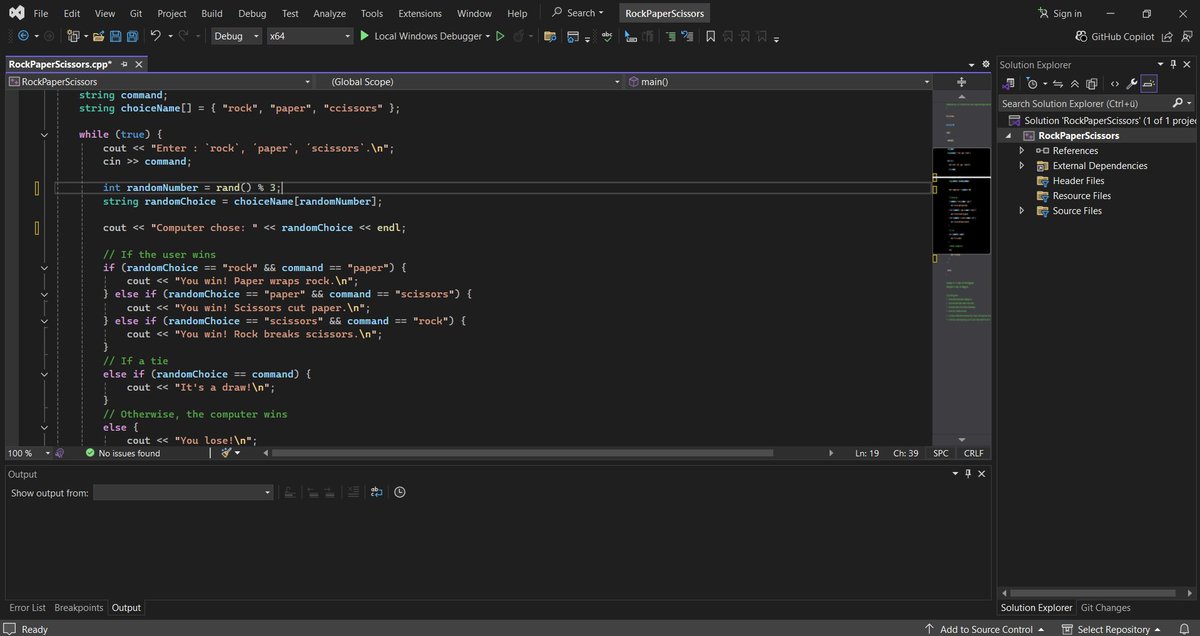The image size is (1200, 636).
Task: Click No issues found status indicator
Action: point(122,453)
